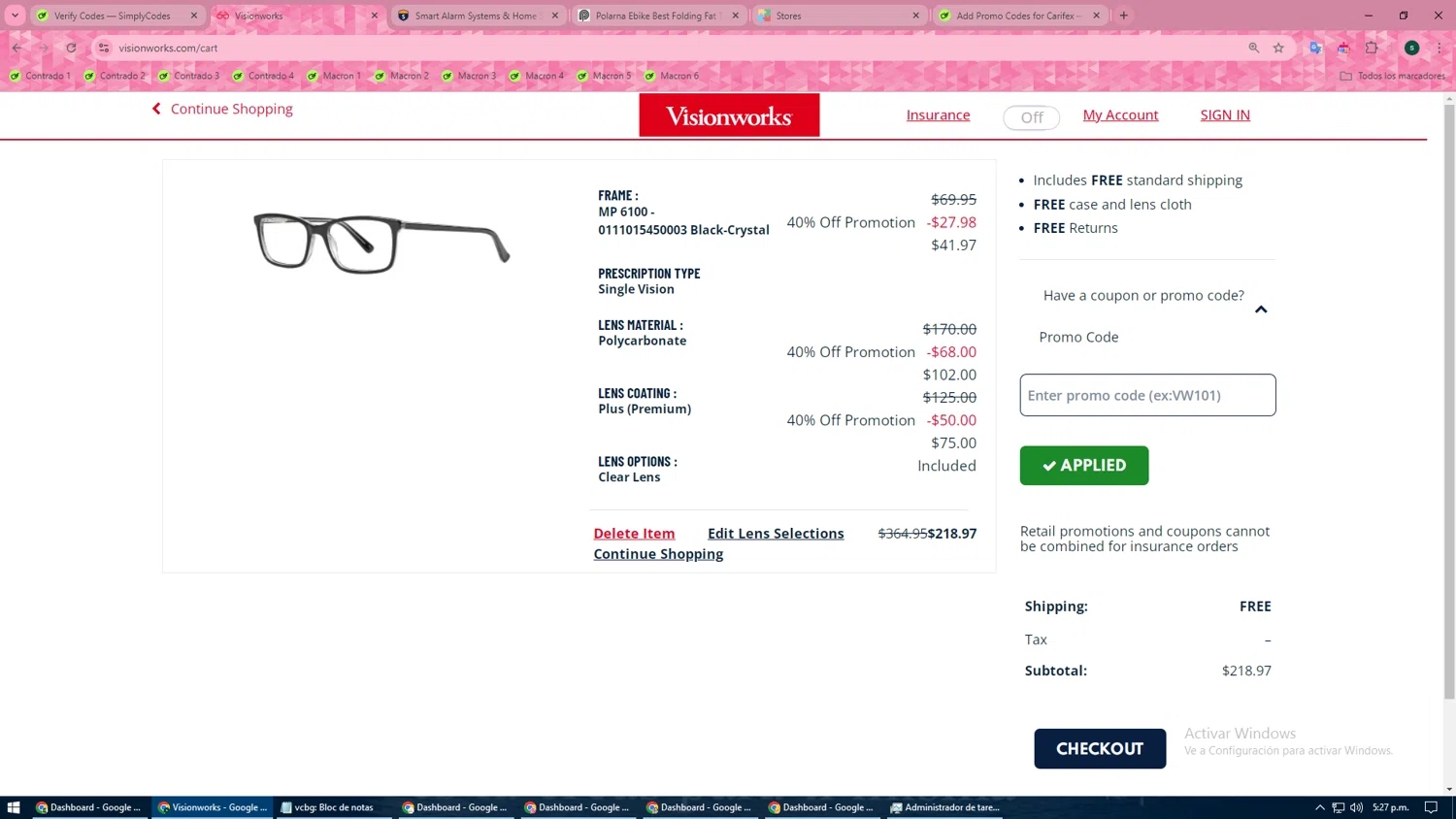Viewport: 1456px width, 819px height.
Task: Click Edit Lens Selections link
Action: (776, 534)
